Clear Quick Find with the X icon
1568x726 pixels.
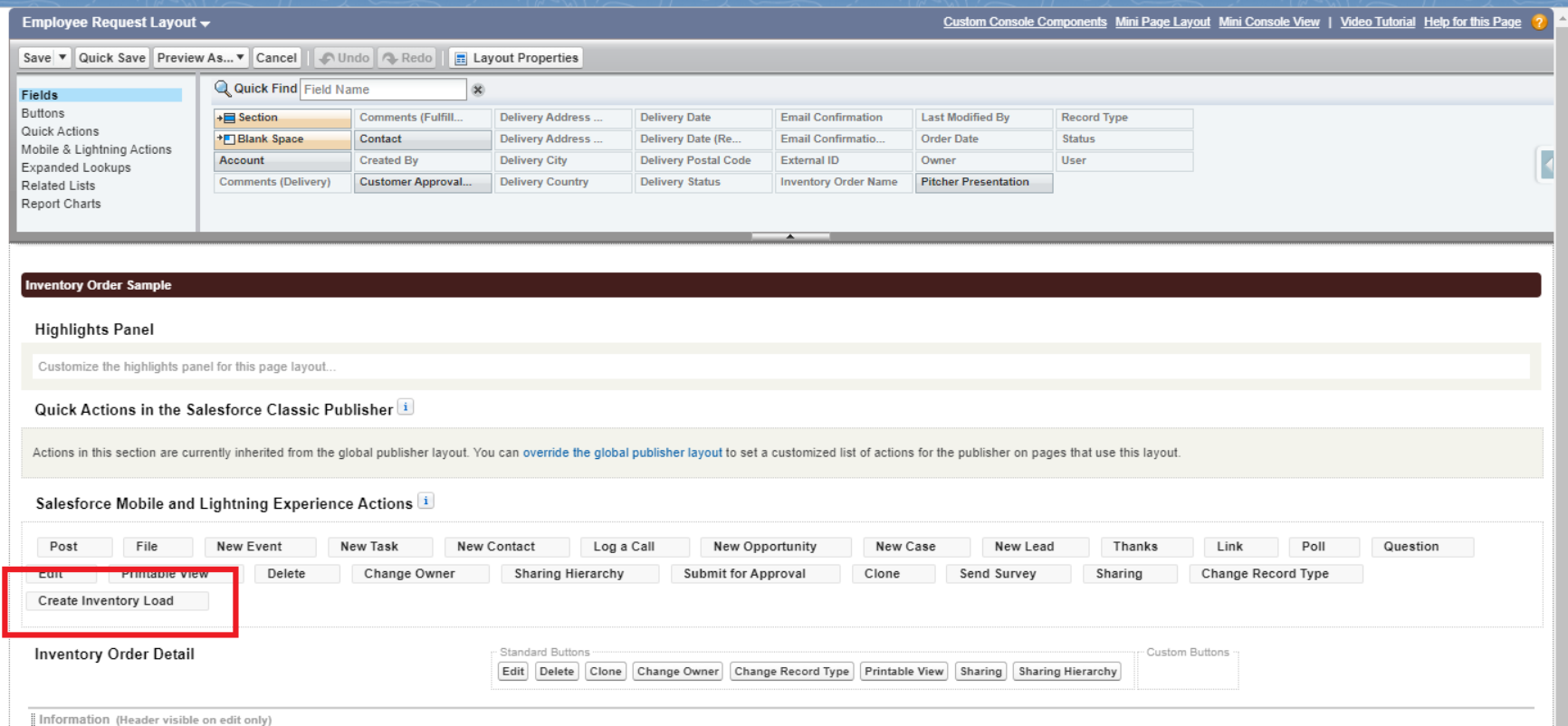point(478,90)
